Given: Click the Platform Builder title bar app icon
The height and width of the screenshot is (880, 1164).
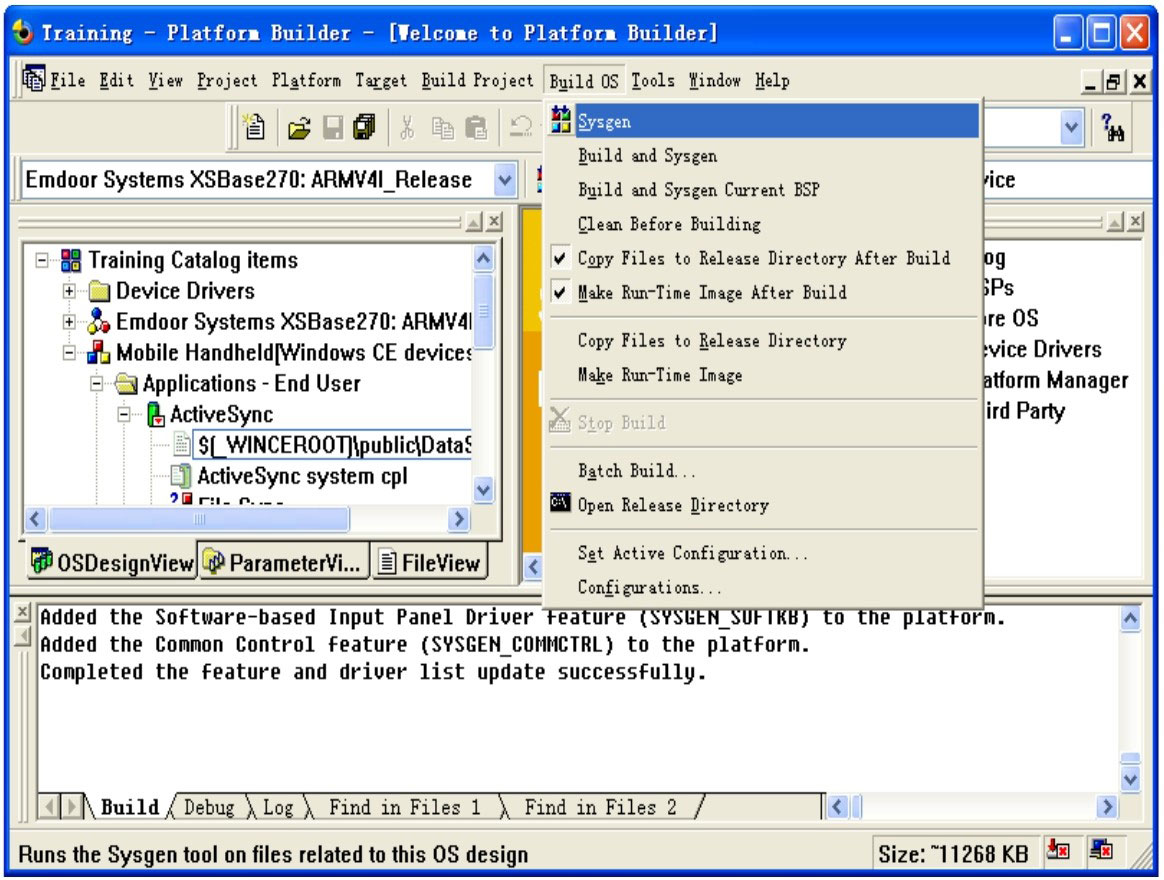Looking at the screenshot, I should coord(22,32).
